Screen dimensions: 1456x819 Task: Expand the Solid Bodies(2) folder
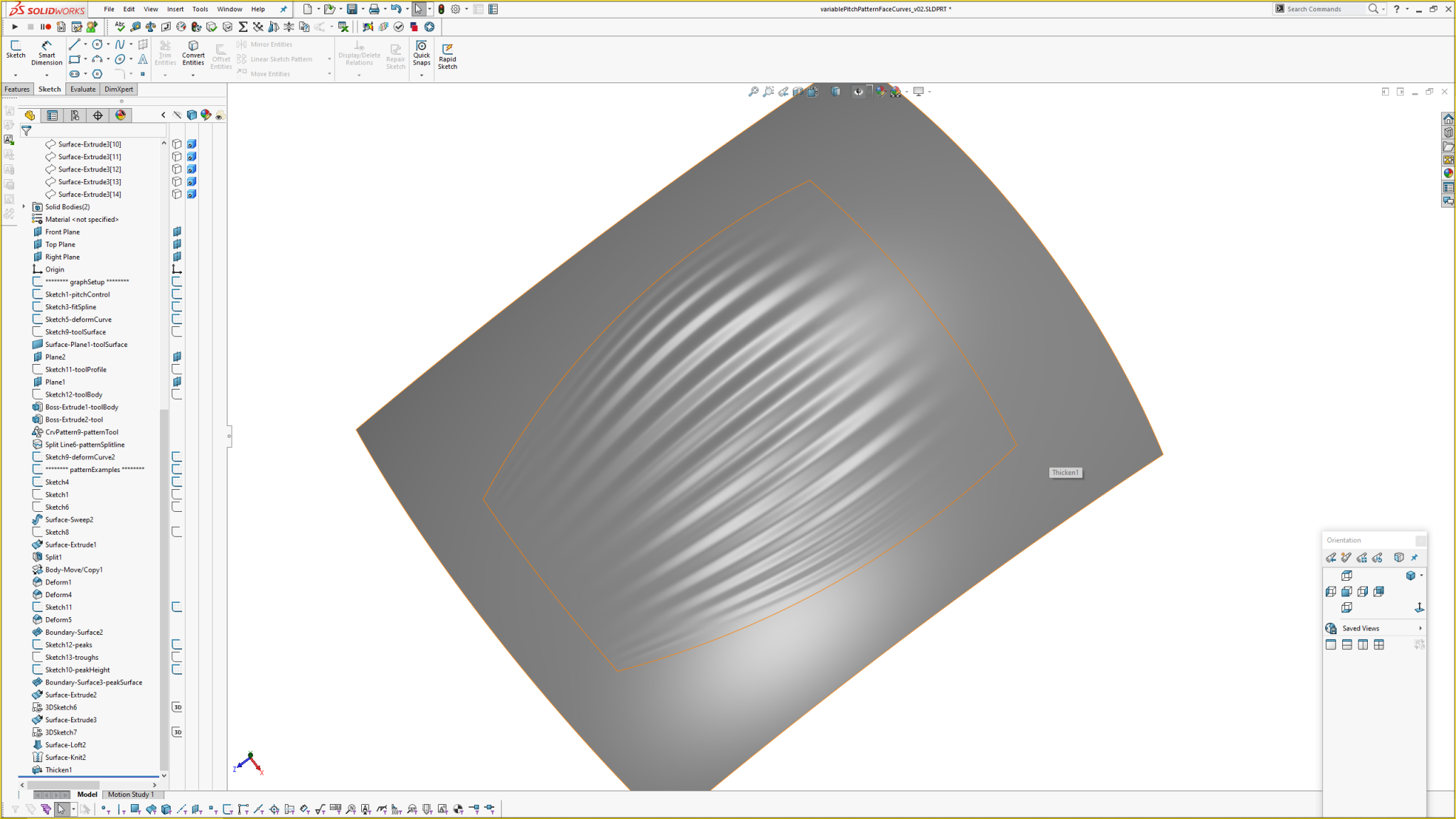point(24,207)
